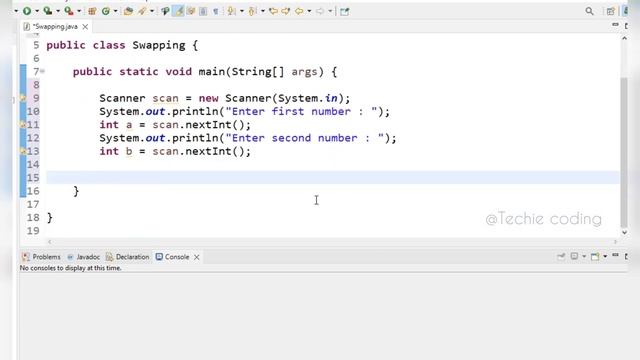Click the "Enter first number : " string
Image resolution: width=640 pixels, height=360 pixels.
pyautogui.click(x=301, y=111)
